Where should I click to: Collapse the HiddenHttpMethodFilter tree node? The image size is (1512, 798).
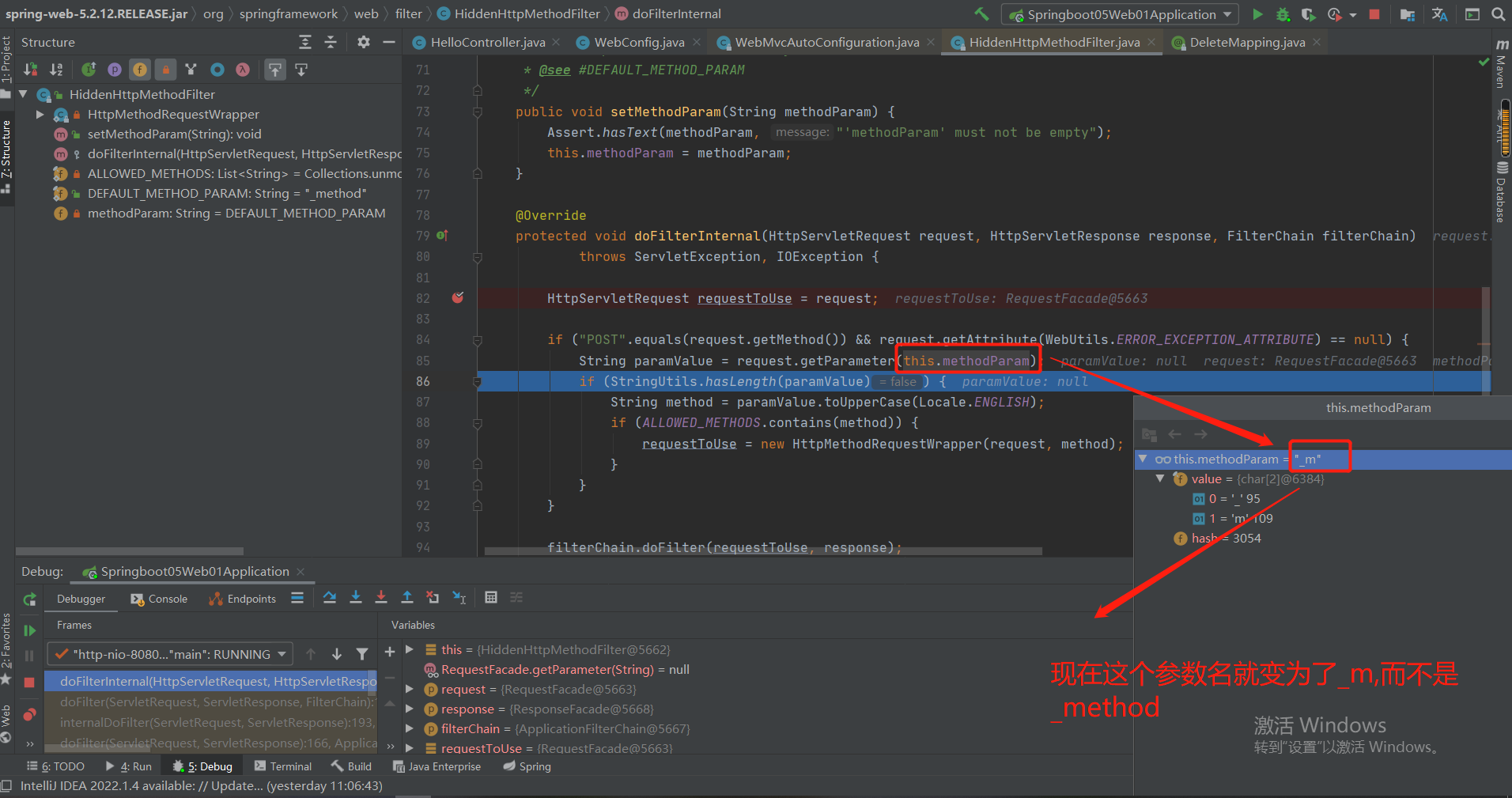(24, 94)
